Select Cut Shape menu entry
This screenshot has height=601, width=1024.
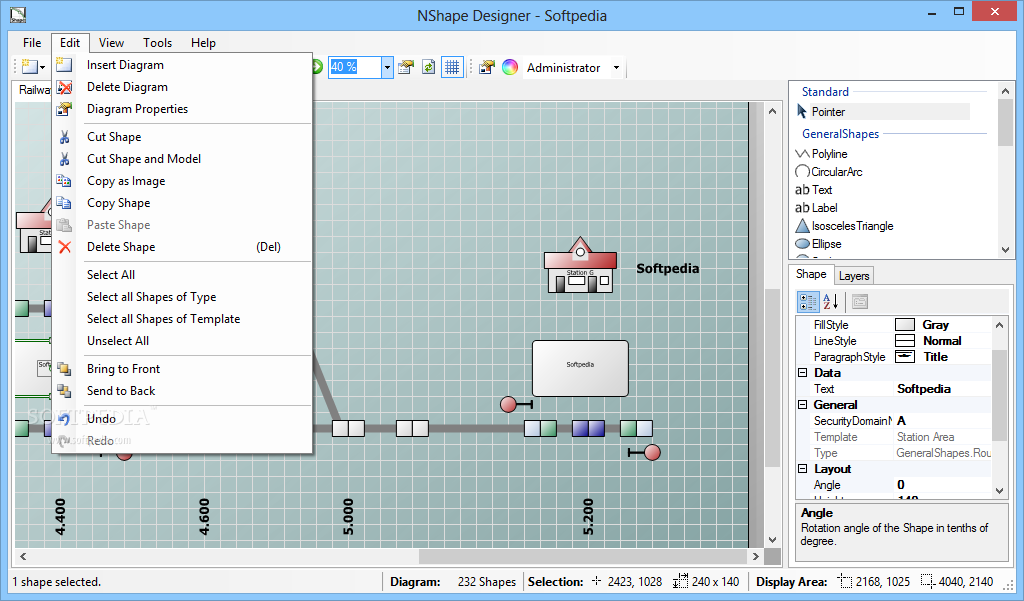tap(114, 137)
